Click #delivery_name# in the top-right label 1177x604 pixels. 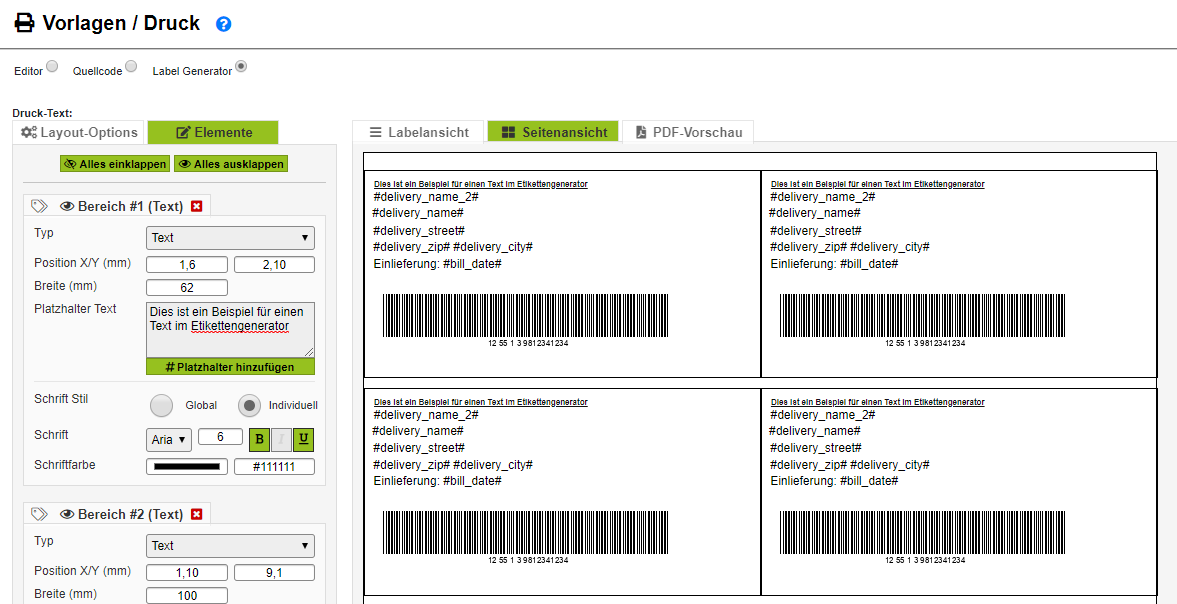tap(814, 213)
